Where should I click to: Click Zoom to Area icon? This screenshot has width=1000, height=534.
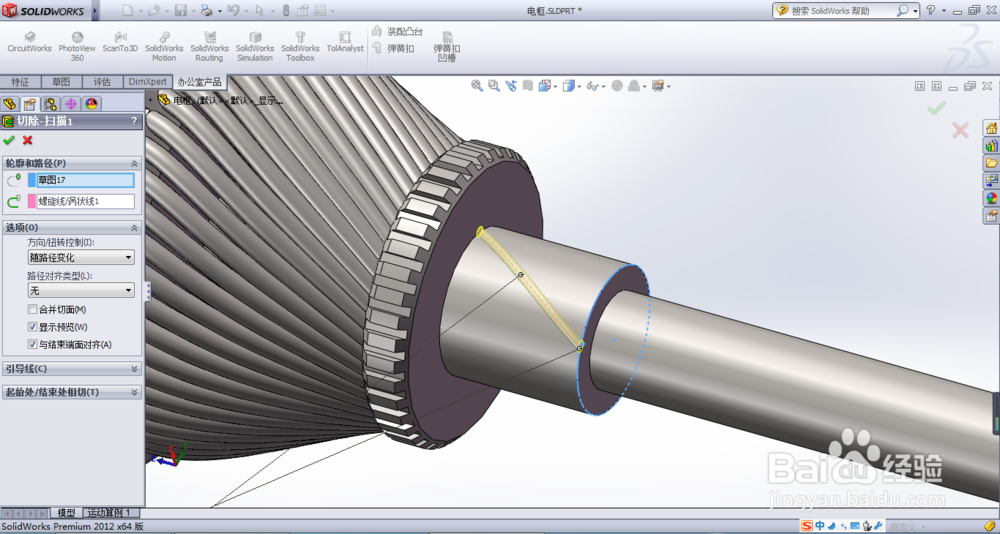(x=494, y=85)
